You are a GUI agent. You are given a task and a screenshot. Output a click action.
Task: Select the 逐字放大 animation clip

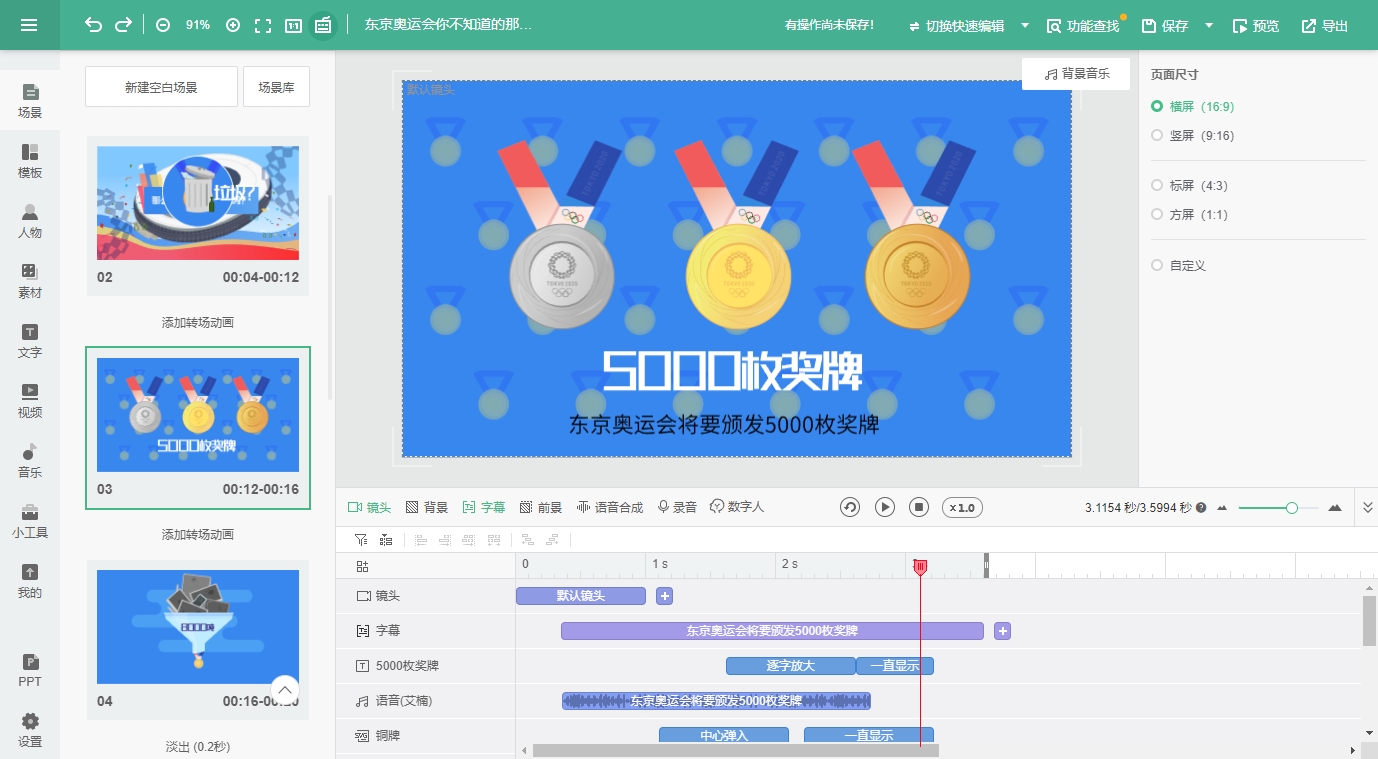click(x=791, y=666)
